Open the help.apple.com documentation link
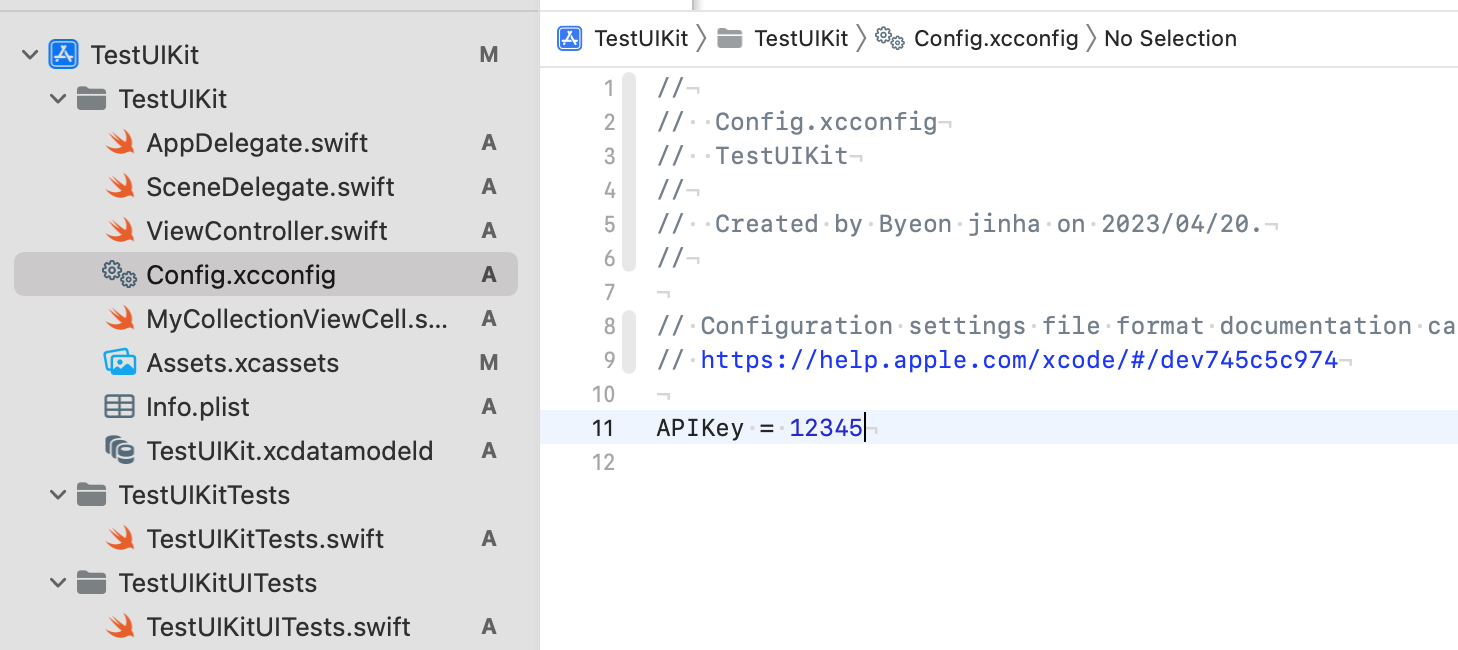 click(x=1019, y=360)
